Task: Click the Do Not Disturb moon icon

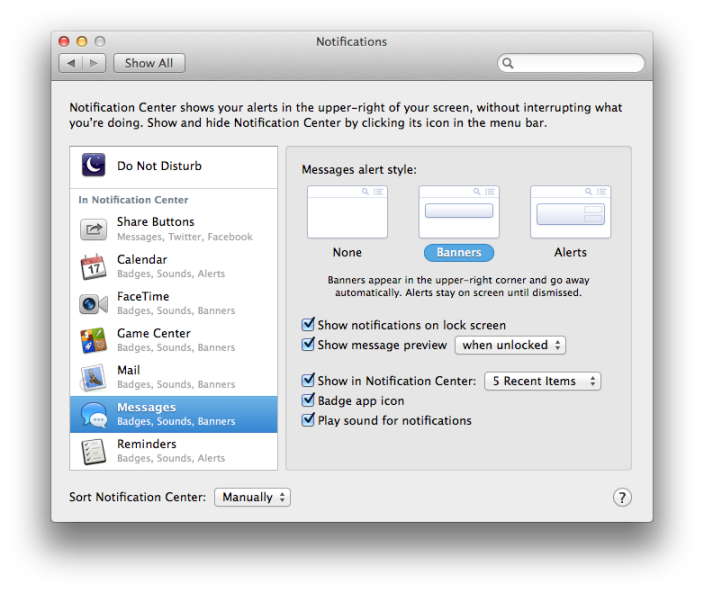Action: click(93, 166)
